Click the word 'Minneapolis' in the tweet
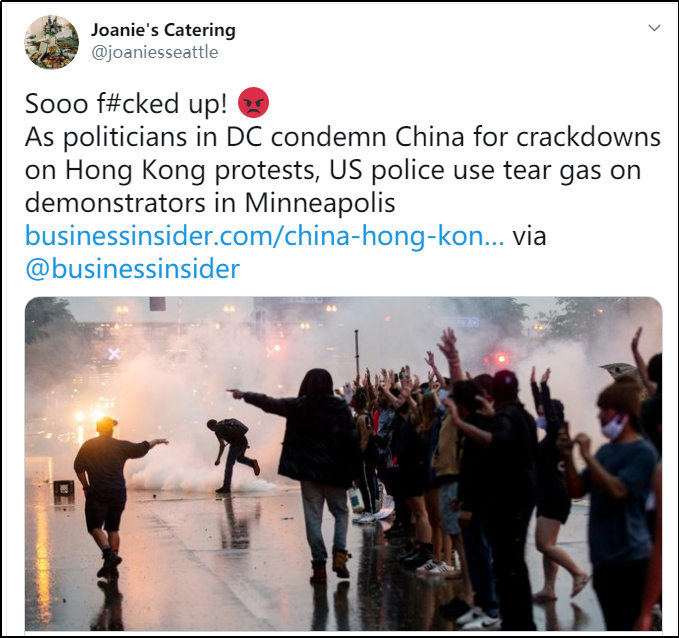 [x=320, y=203]
